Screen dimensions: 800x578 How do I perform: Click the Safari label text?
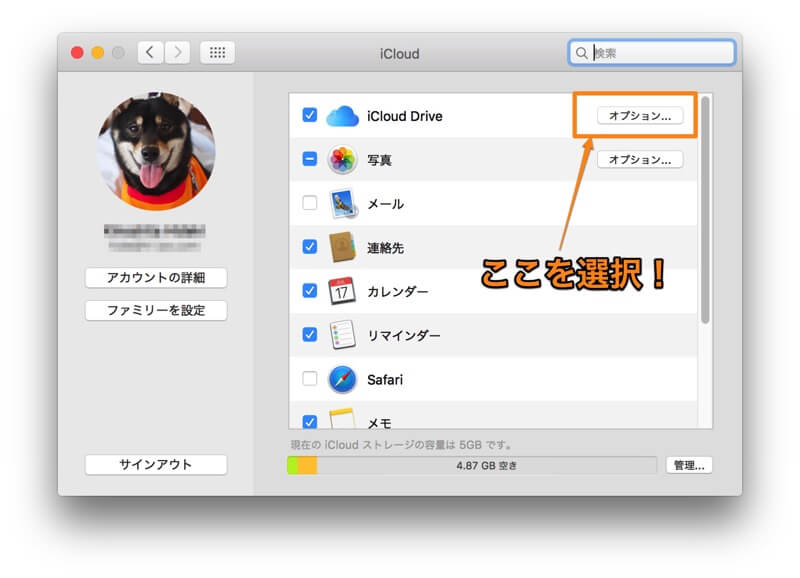pyautogui.click(x=385, y=380)
